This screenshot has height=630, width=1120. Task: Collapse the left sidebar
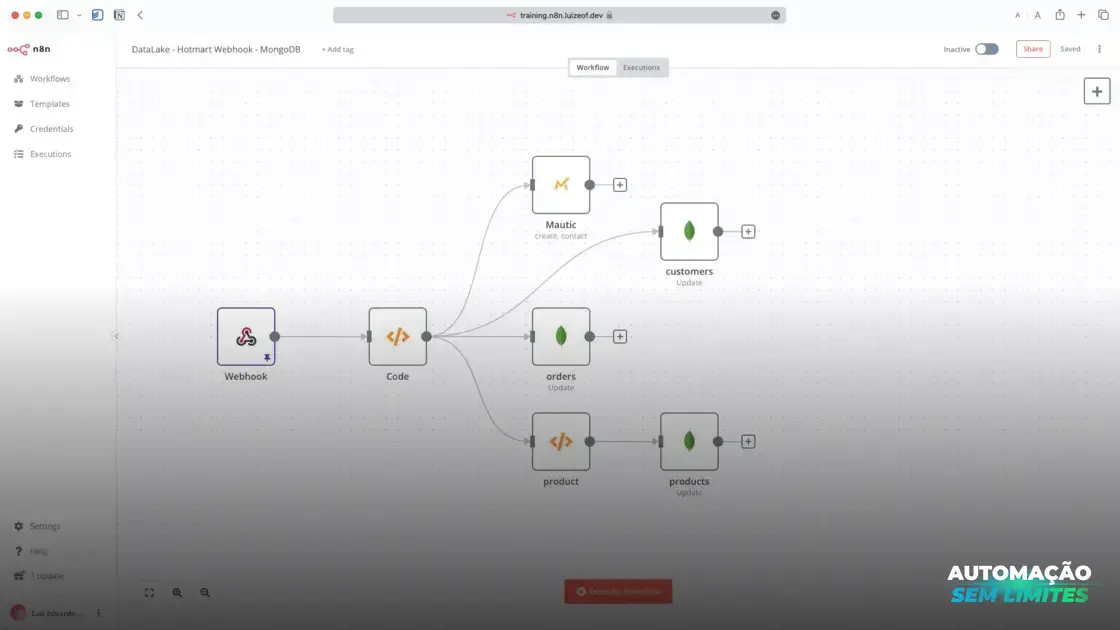(116, 336)
